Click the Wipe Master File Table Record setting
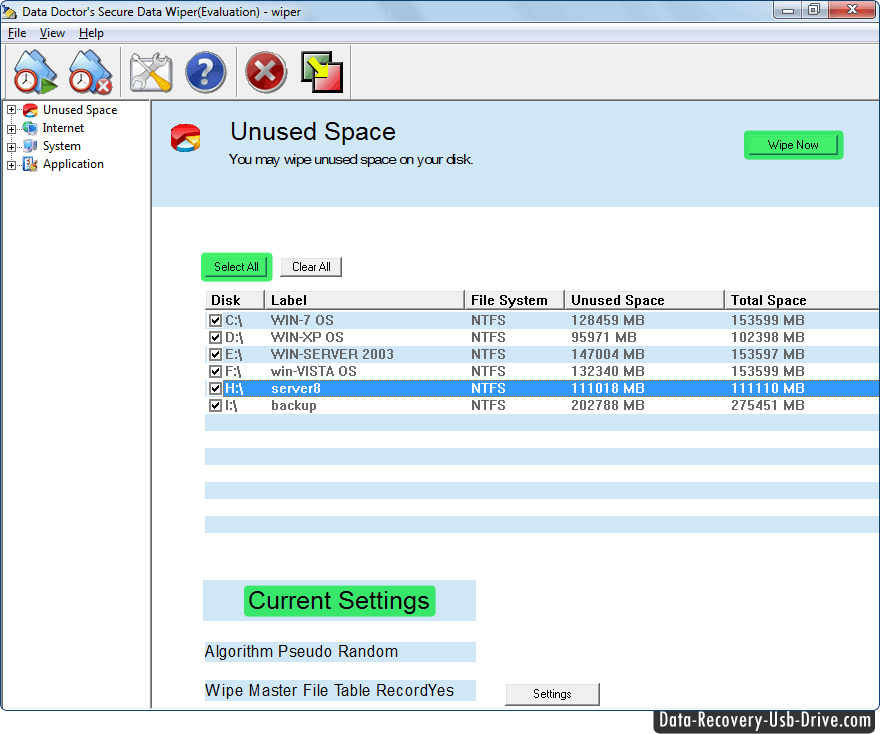880x734 pixels. click(x=329, y=690)
